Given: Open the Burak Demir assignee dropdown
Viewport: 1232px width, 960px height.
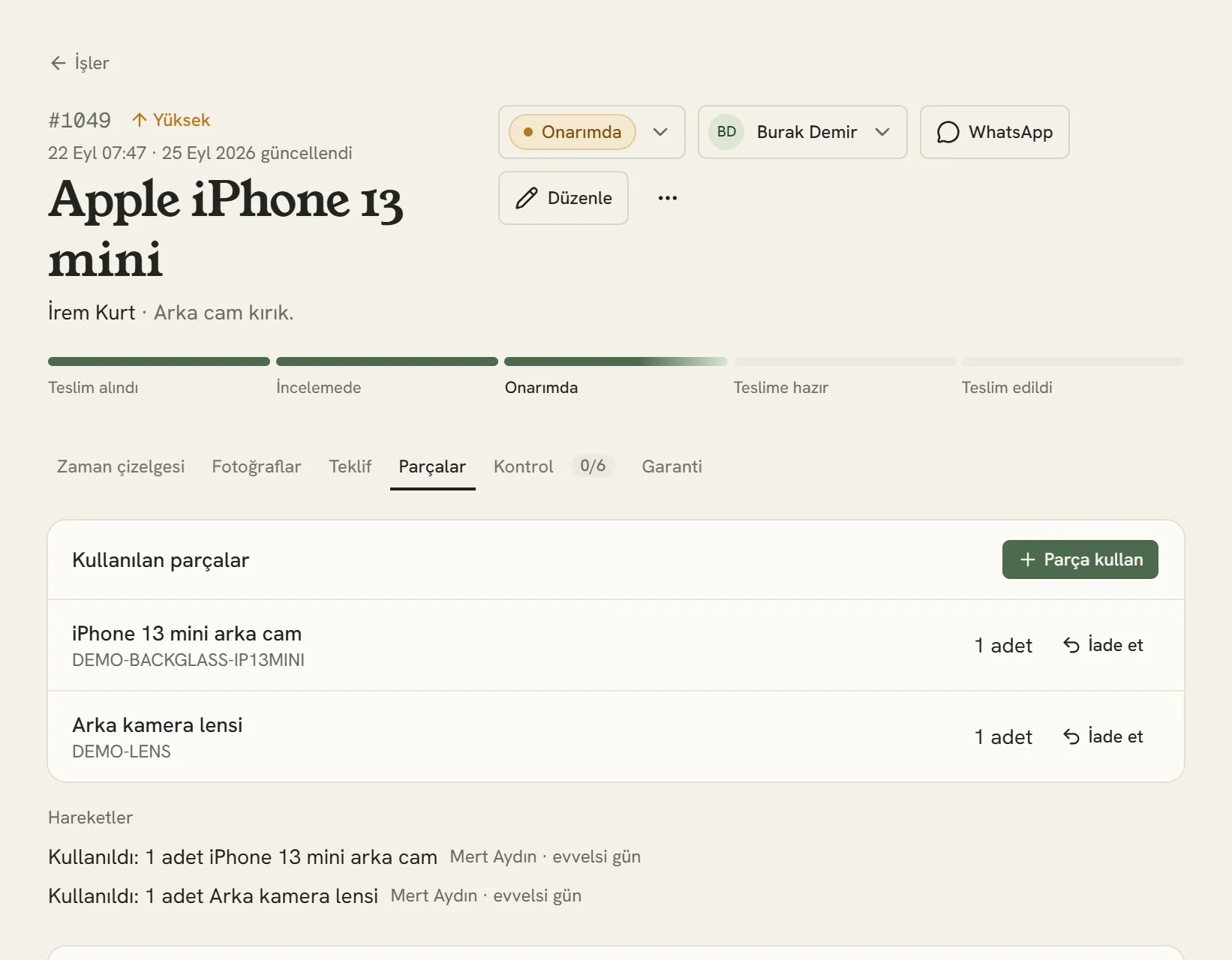Looking at the screenshot, I should pos(802,132).
